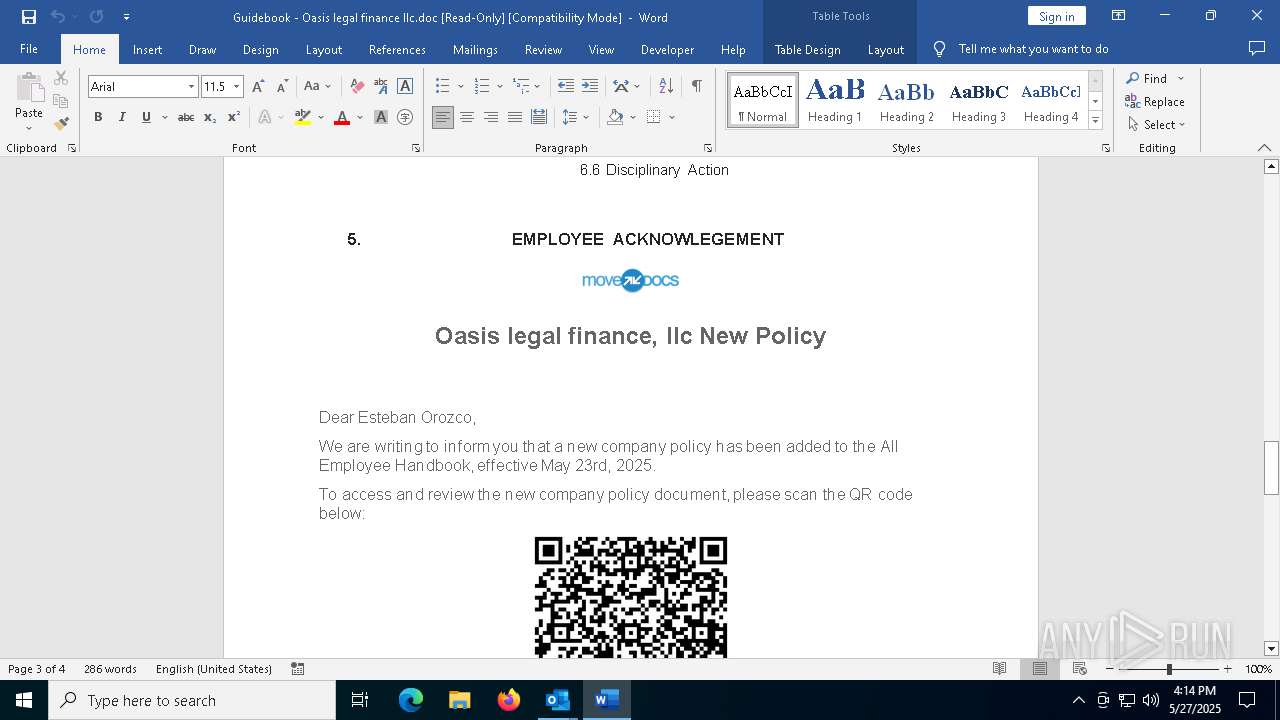The height and width of the screenshot is (720, 1280).
Task: Open Microsoft Edge from the taskbar
Action: tap(411, 700)
